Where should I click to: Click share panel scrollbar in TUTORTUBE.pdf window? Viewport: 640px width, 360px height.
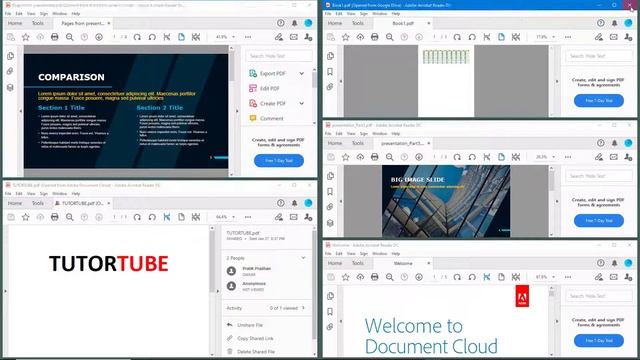314,284
